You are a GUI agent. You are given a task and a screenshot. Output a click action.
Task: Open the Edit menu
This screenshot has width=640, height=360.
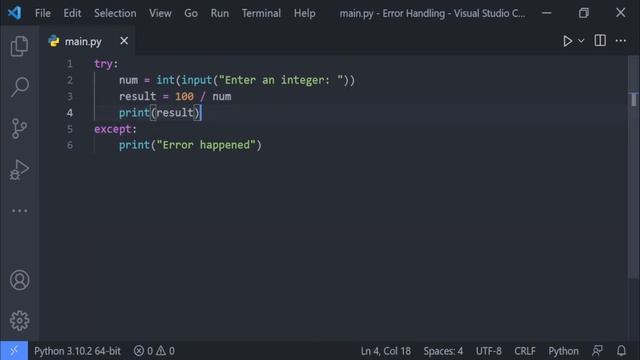tap(72, 13)
